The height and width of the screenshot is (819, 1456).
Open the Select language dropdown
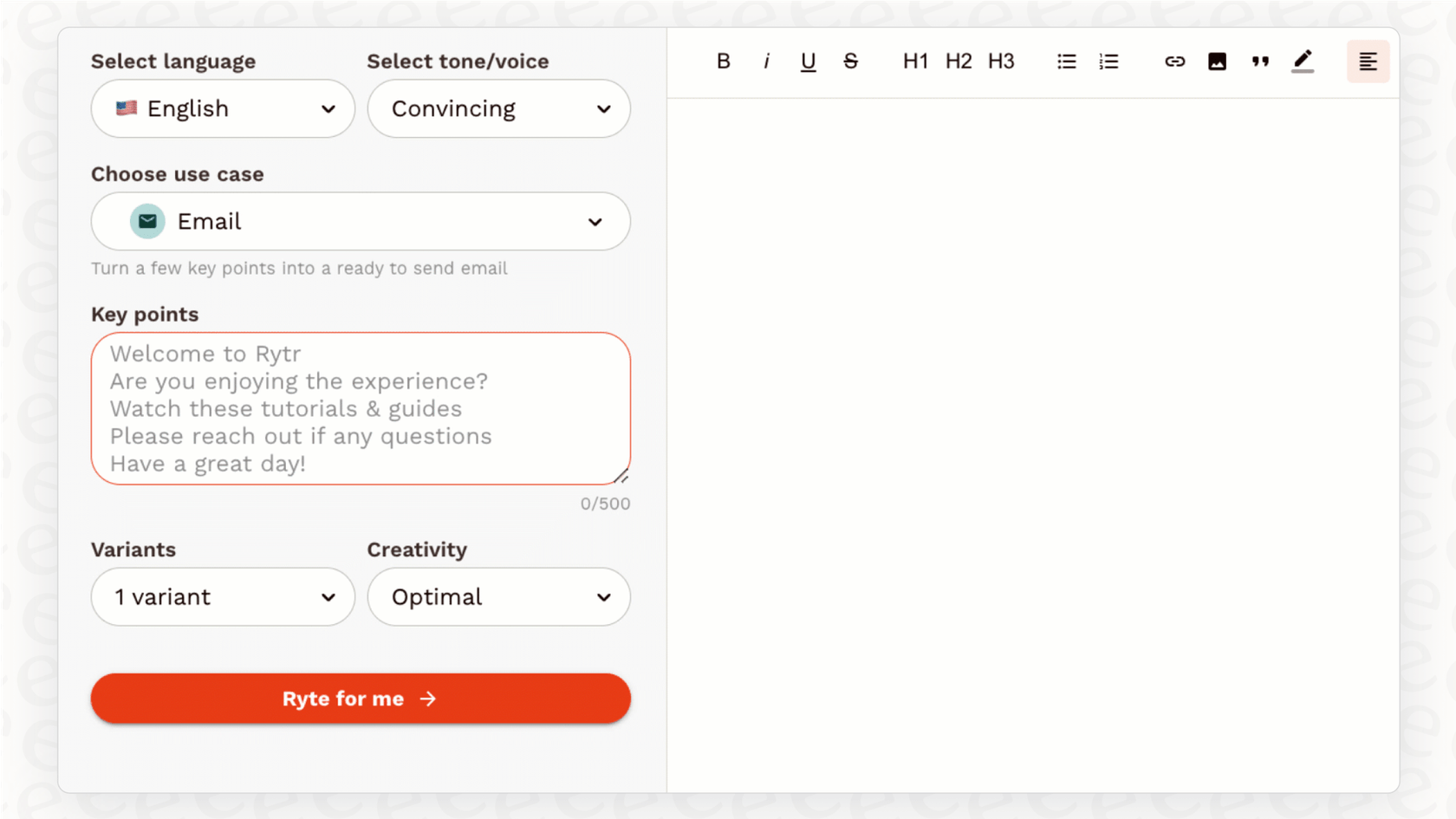click(x=222, y=108)
